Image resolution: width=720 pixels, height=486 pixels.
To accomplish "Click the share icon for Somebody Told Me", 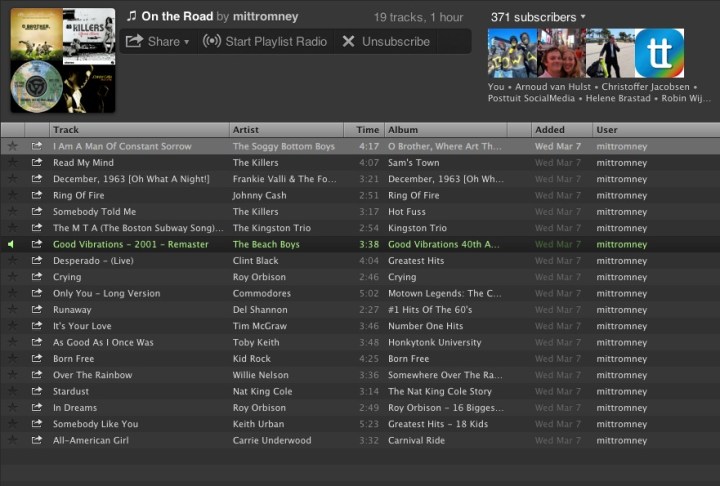I will [37, 212].
